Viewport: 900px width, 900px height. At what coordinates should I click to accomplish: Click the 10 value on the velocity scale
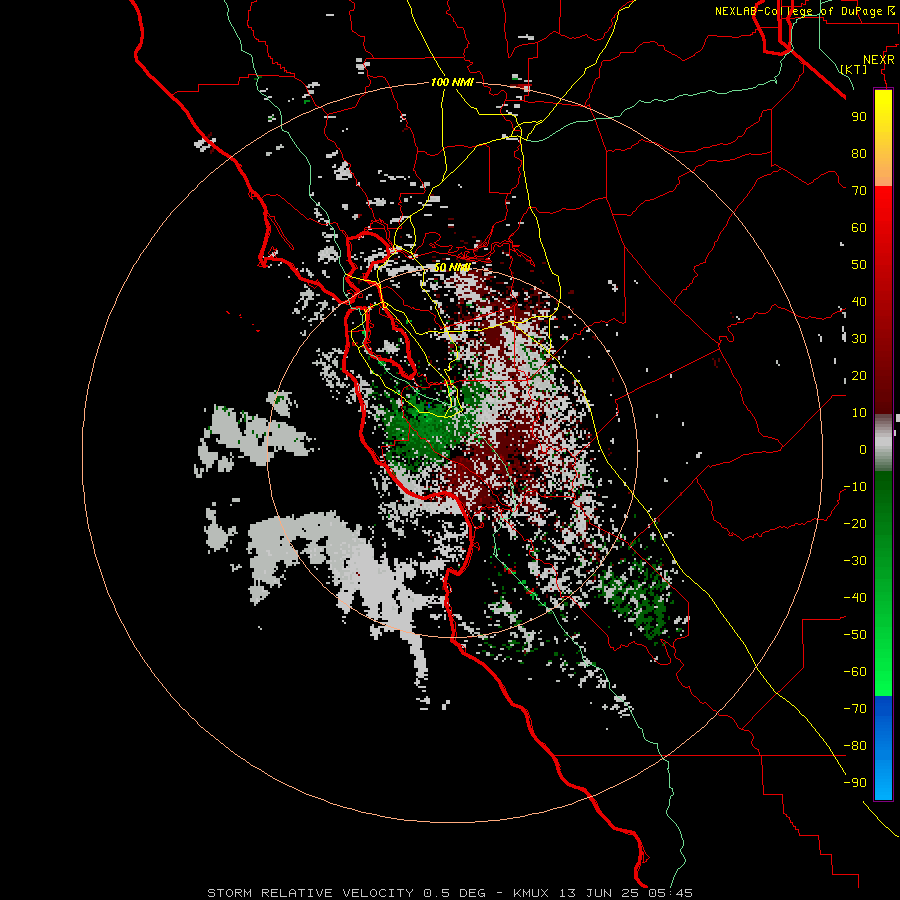(x=859, y=413)
